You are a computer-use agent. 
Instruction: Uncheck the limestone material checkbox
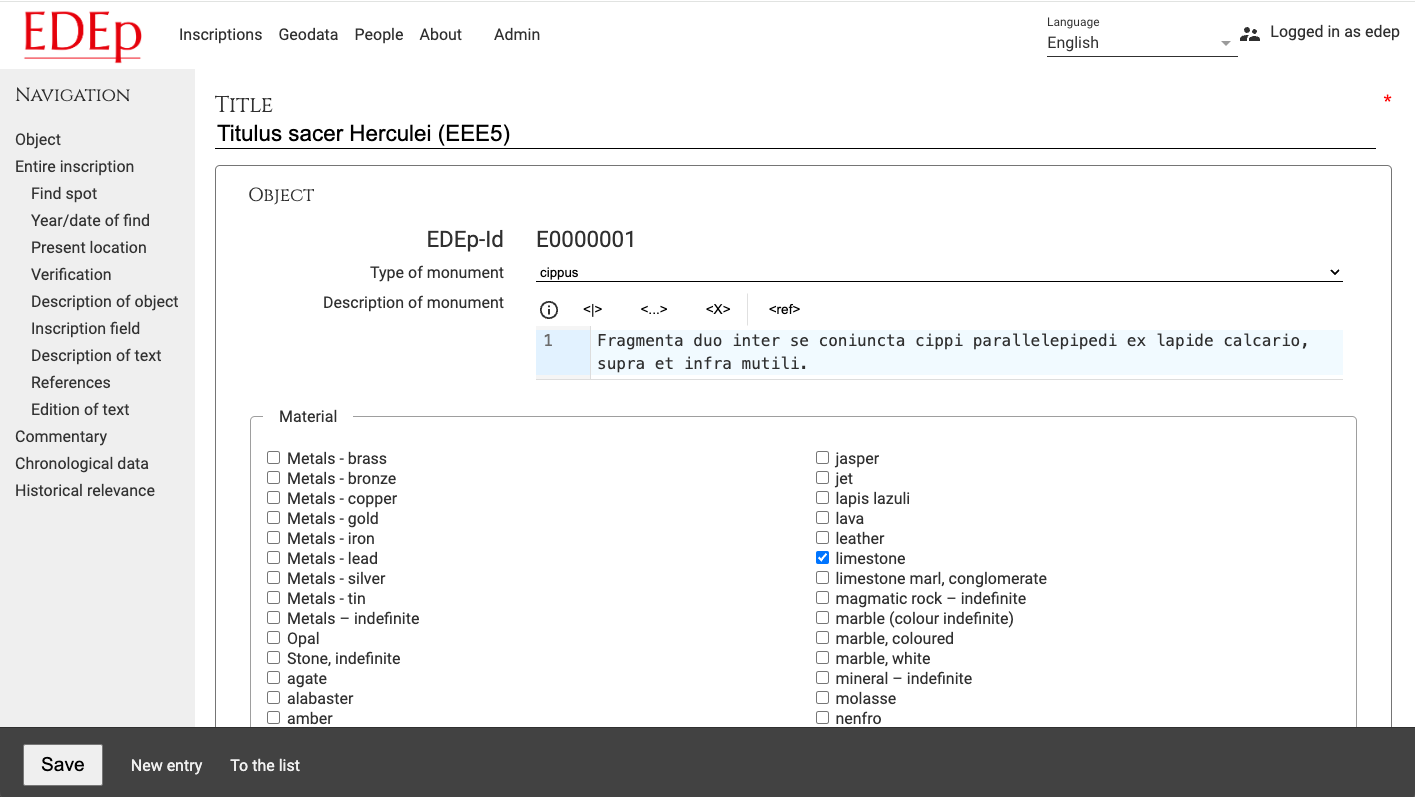pyautogui.click(x=822, y=558)
